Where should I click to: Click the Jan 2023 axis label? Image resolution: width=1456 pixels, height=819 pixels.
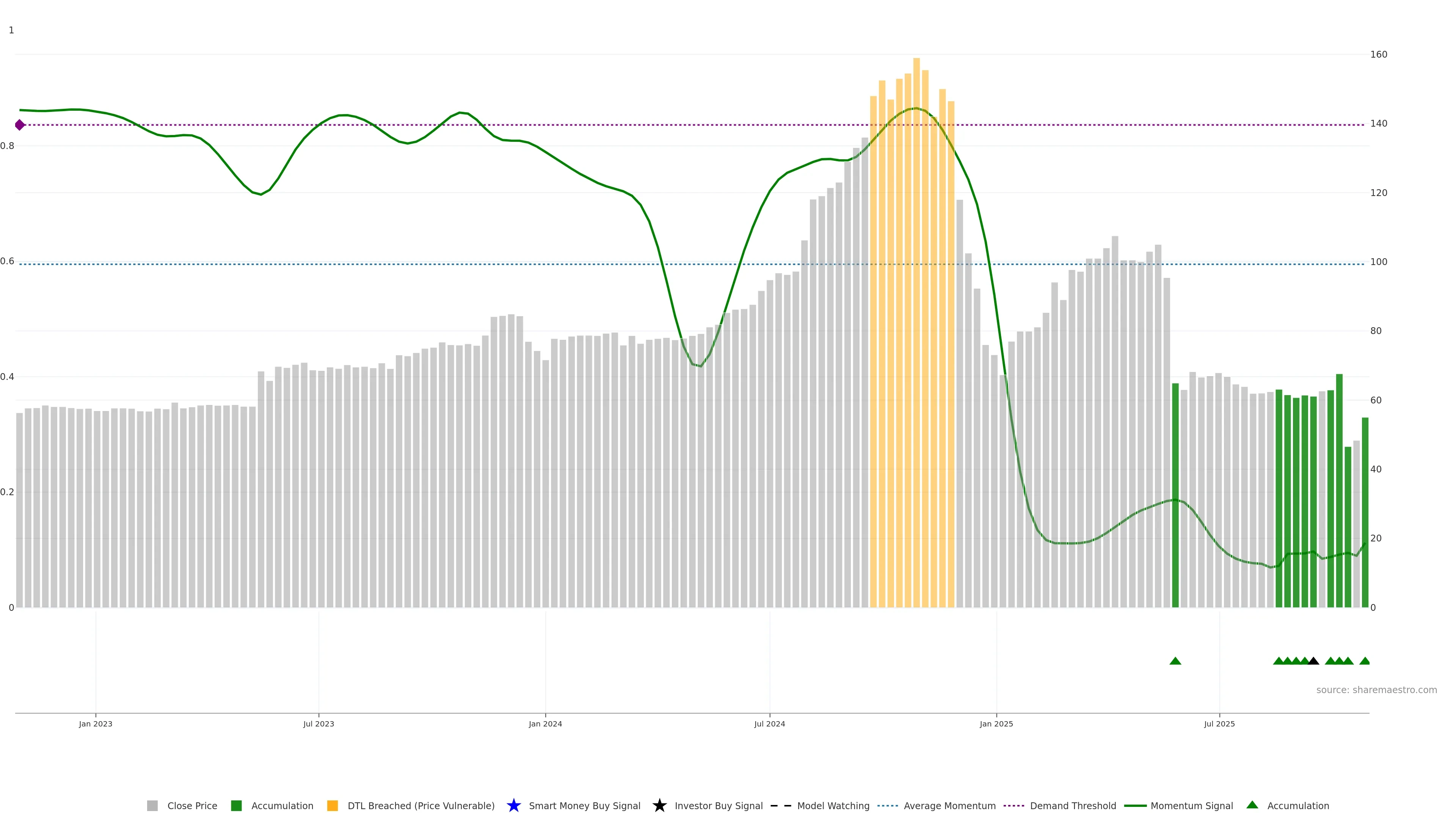[x=96, y=723]
